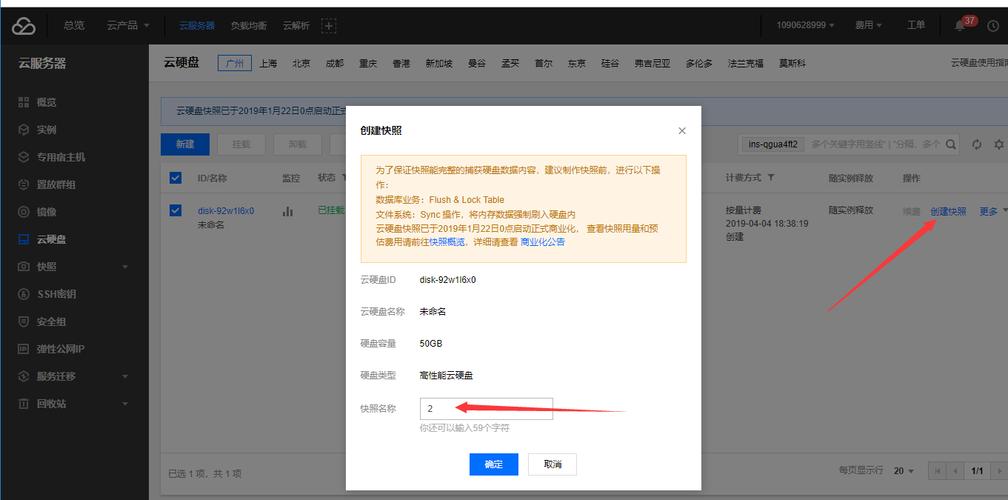This screenshot has height=500, width=1008.
Task: Select the 上海 region tab
Action: pos(268,63)
